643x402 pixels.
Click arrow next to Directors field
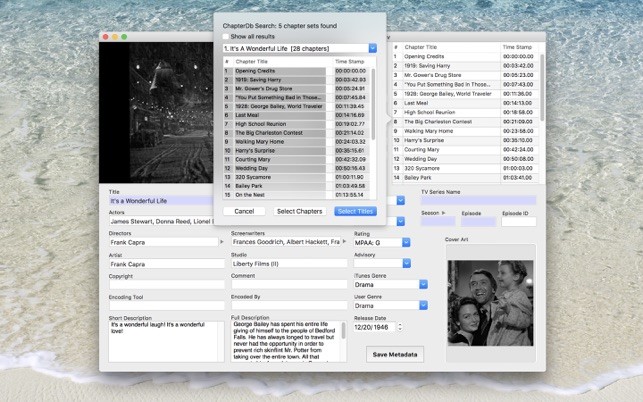[x=220, y=242]
